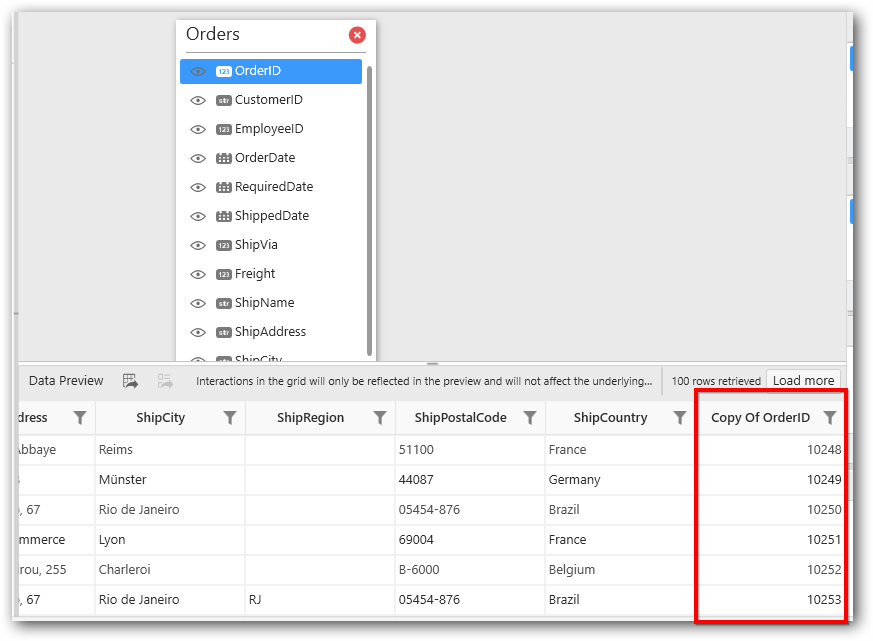The height and width of the screenshot is (641, 873).
Task: Click the date type icon beside ShippedDate
Action: coord(224,217)
